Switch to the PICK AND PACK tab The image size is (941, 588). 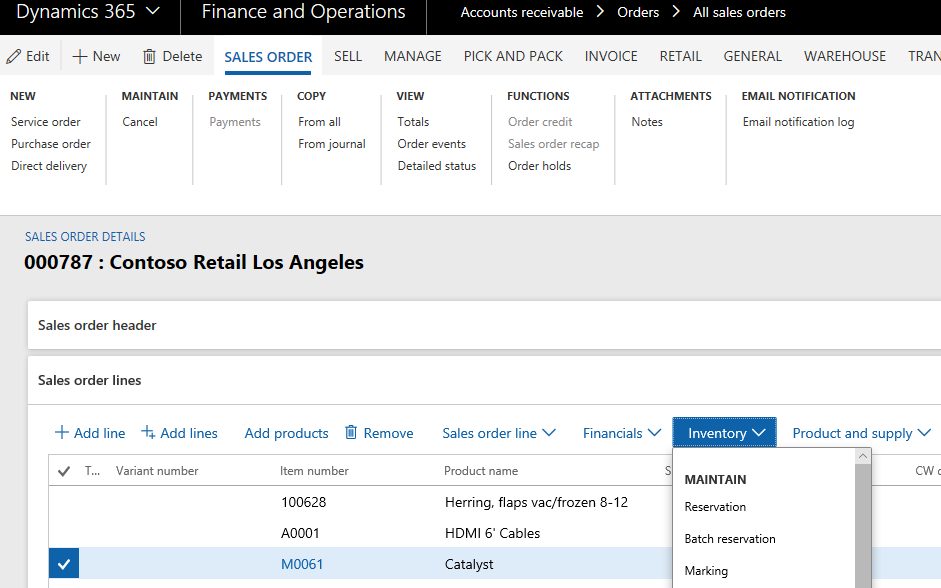pos(513,57)
